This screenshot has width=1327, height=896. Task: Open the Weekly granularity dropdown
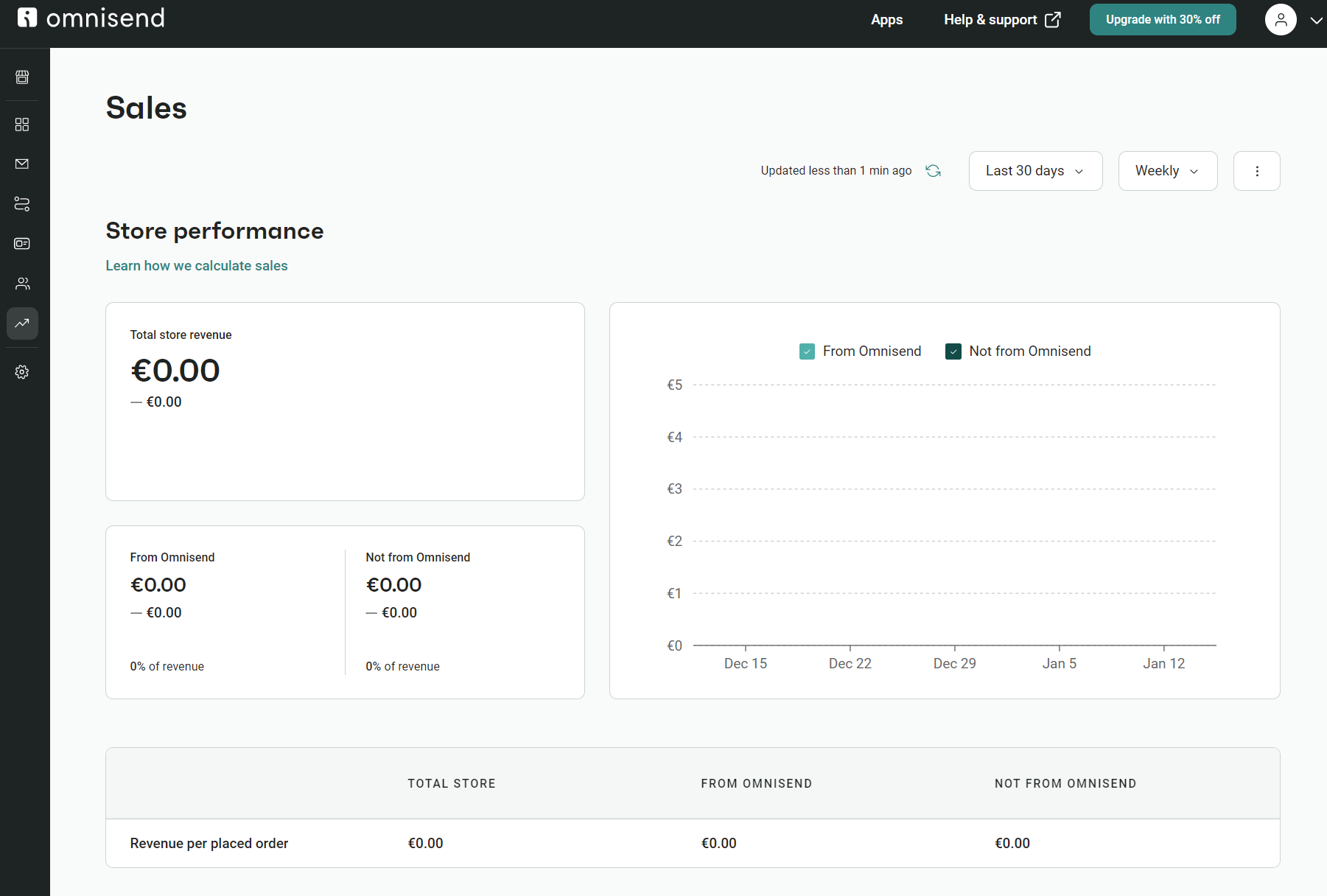(x=1166, y=170)
